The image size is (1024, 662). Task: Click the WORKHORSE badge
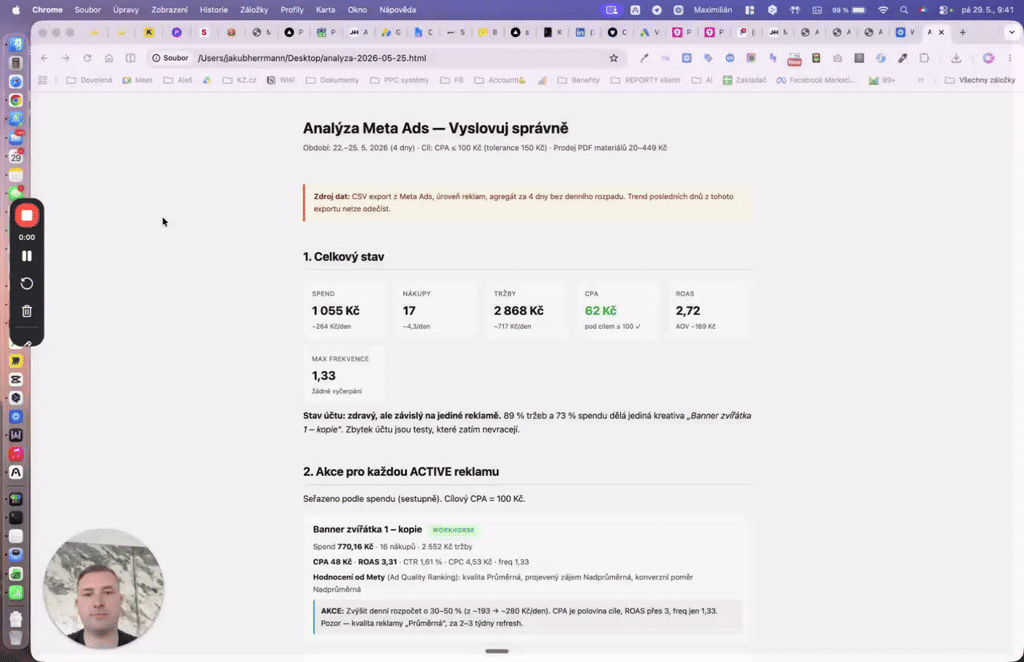click(x=453, y=530)
